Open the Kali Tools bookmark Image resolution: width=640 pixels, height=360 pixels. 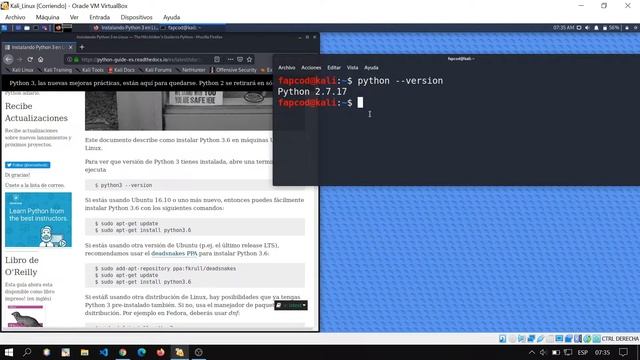(x=90, y=70)
